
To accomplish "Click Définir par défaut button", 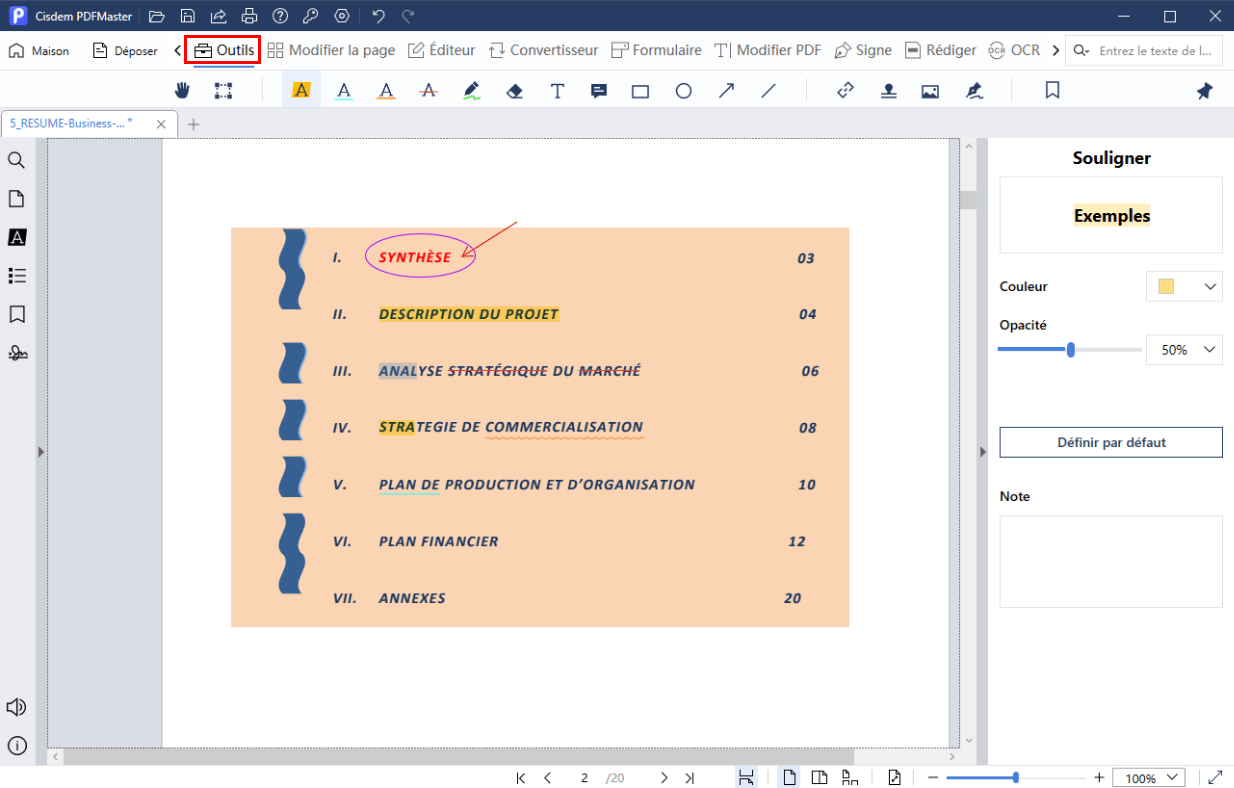I will [x=1111, y=442].
